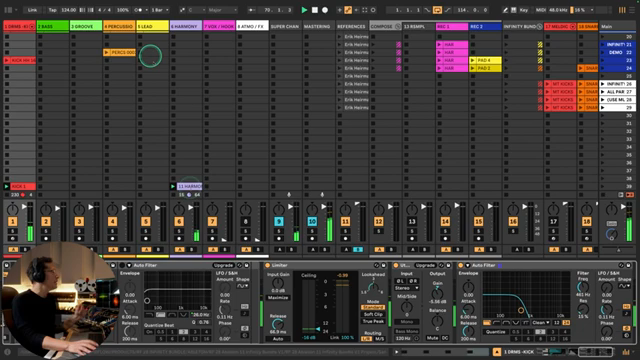Enable Draw Mode pencil icon
Screen dimensions: 640x360
(505, 10)
